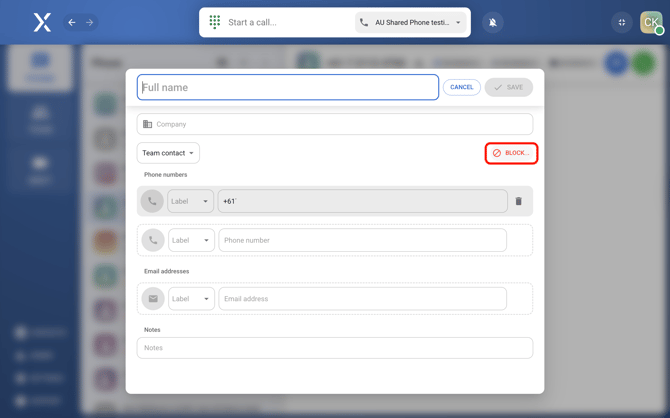Image resolution: width=670 pixels, height=418 pixels.
Task: Go forward with the right arrow
Action: [x=90, y=23]
